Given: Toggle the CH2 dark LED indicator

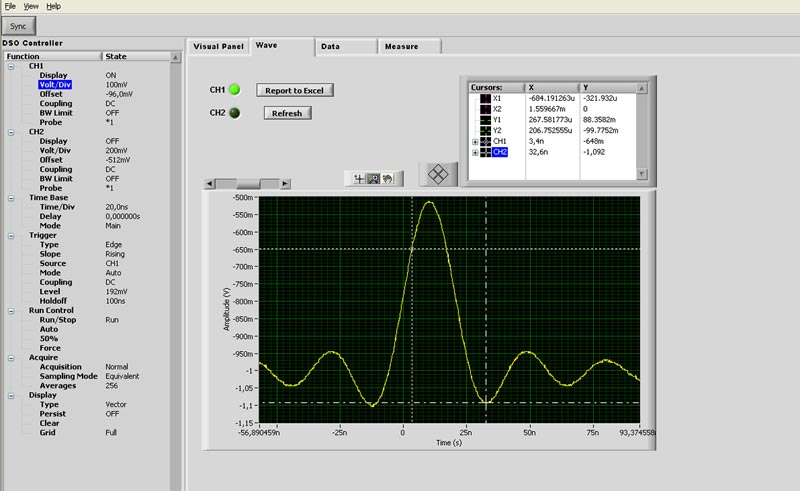Looking at the screenshot, I should pos(235,113).
